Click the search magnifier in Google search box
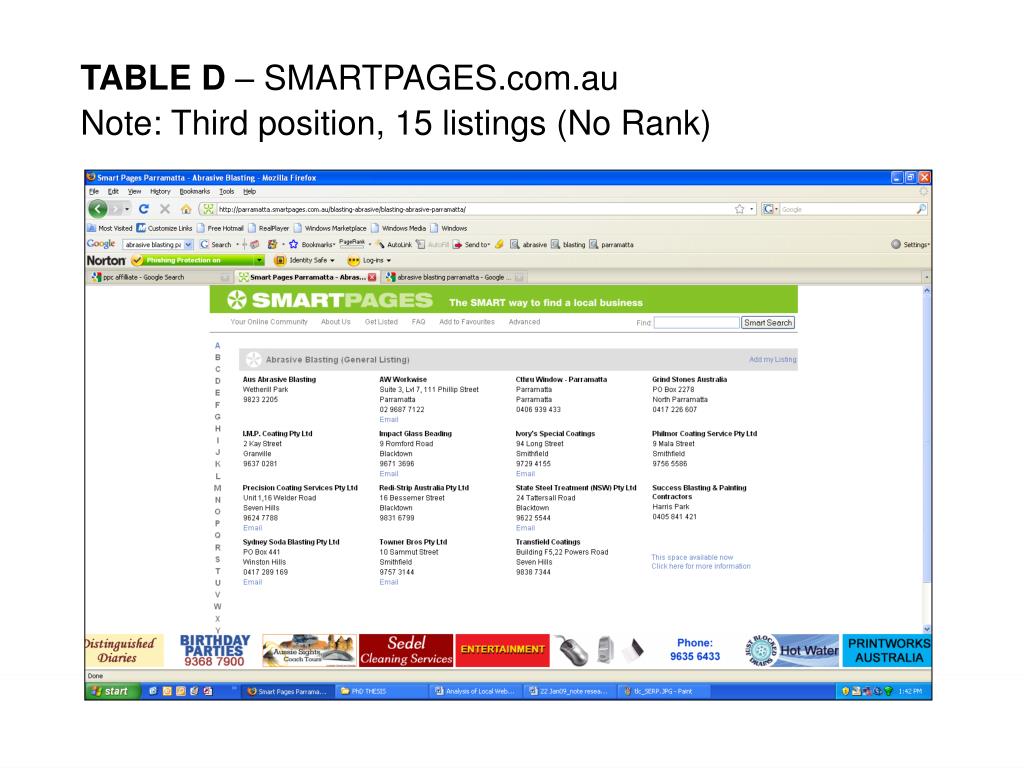1024x768 pixels. tap(921, 209)
